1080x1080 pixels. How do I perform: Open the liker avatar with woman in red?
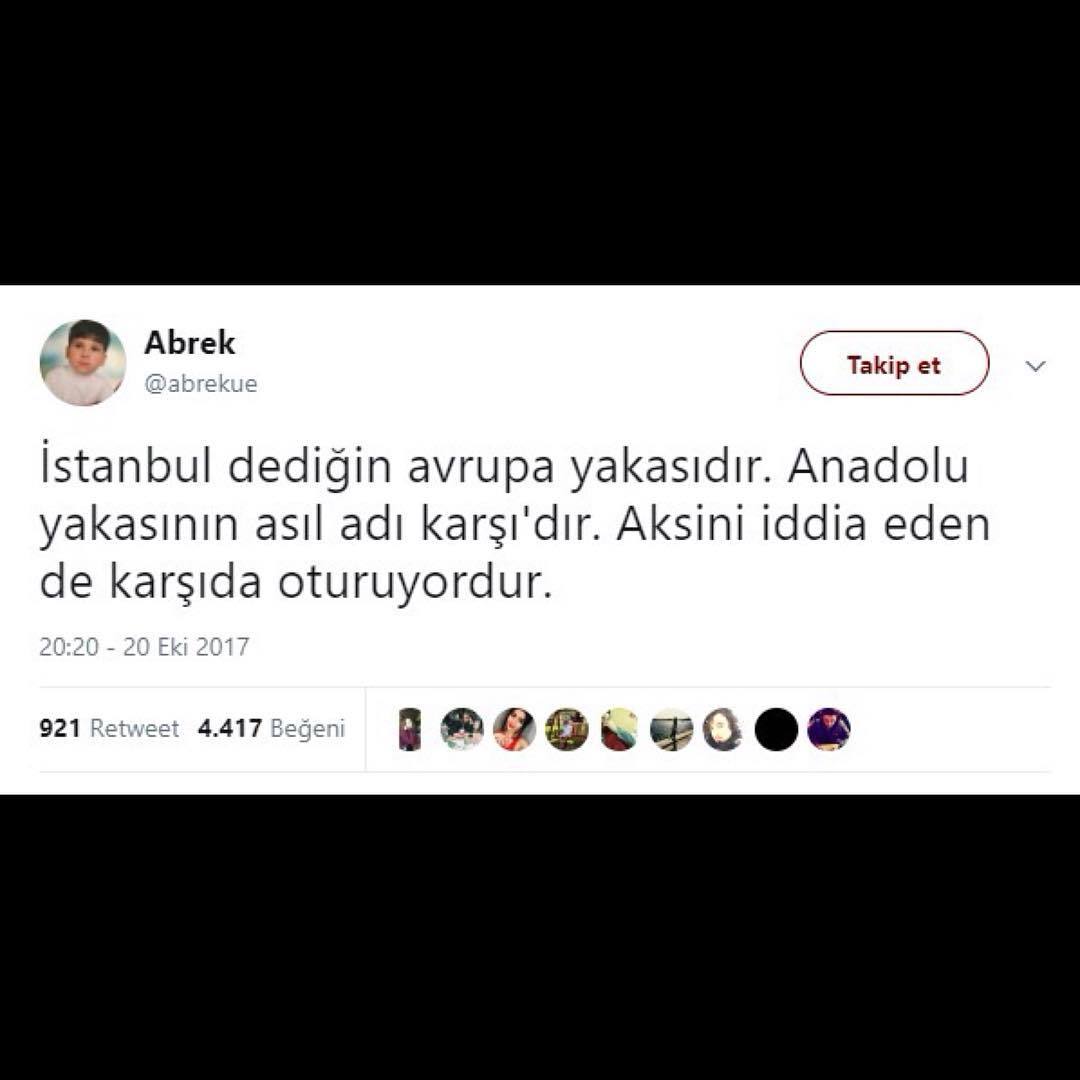point(515,729)
